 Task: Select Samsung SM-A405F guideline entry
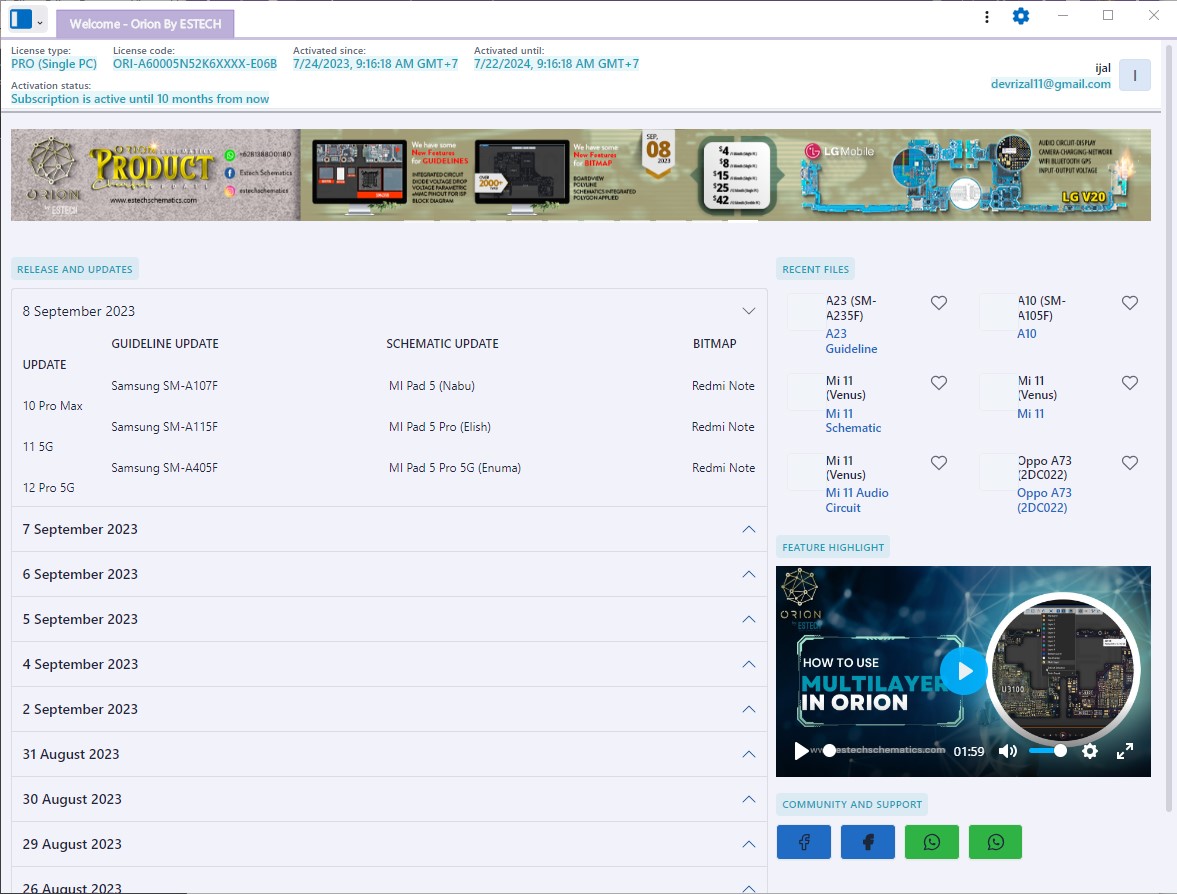click(x=164, y=468)
